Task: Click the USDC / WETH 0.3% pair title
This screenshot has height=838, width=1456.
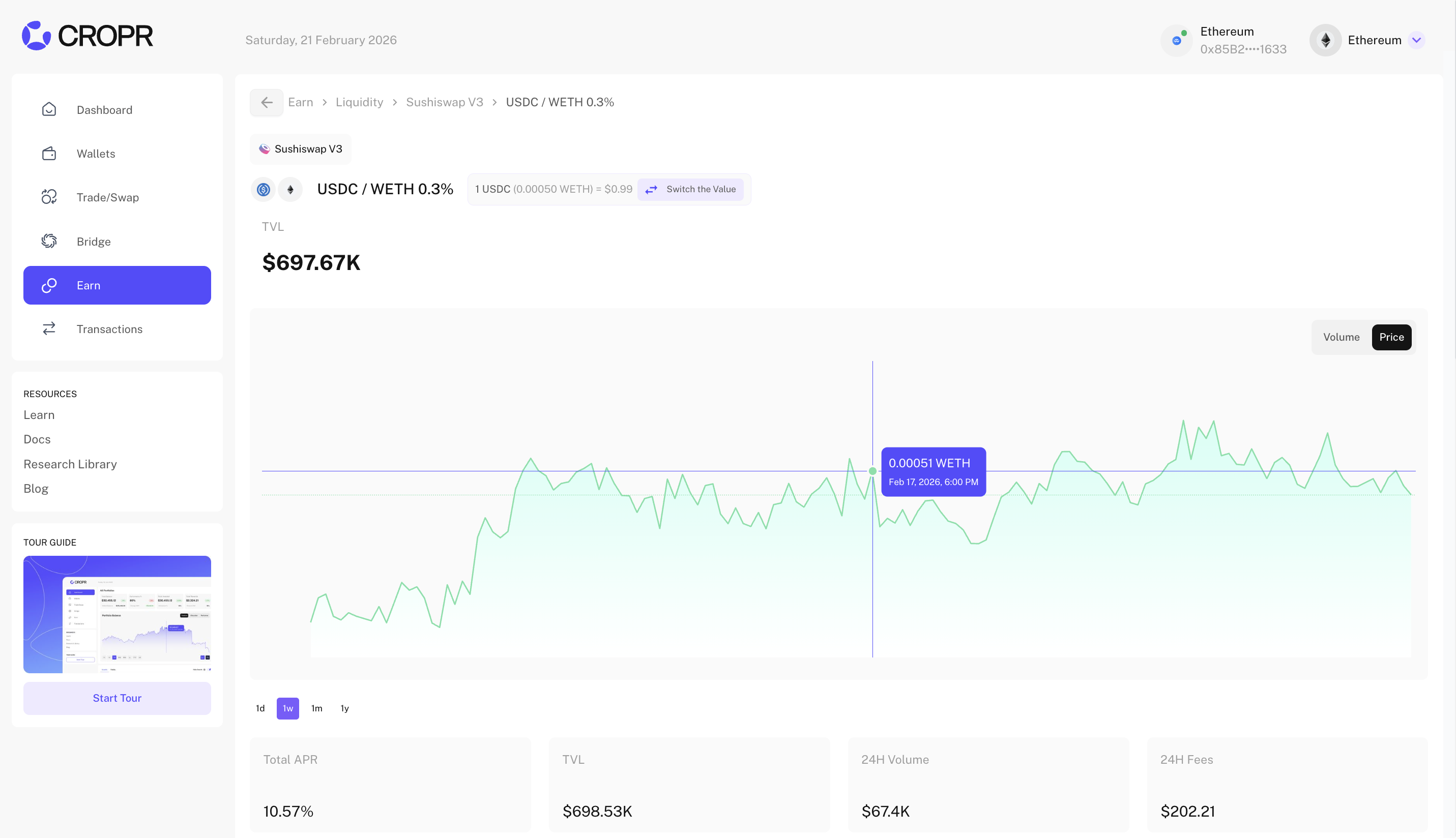Action: pyautogui.click(x=385, y=189)
